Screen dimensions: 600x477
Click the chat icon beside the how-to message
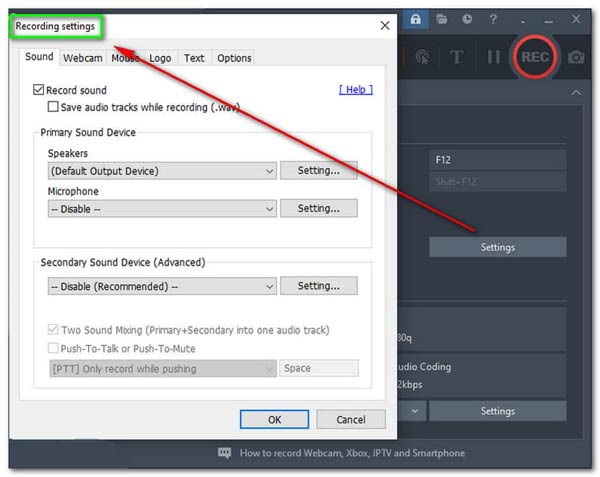coord(224,453)
